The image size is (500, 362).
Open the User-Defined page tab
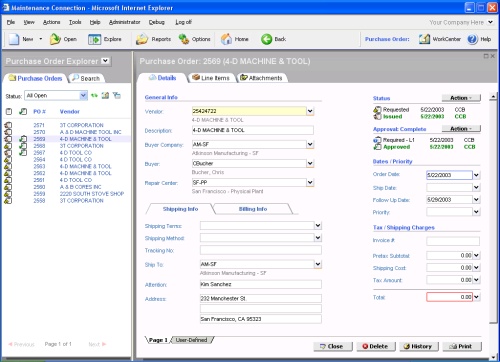pyautogui.click(x=191, y=340)
